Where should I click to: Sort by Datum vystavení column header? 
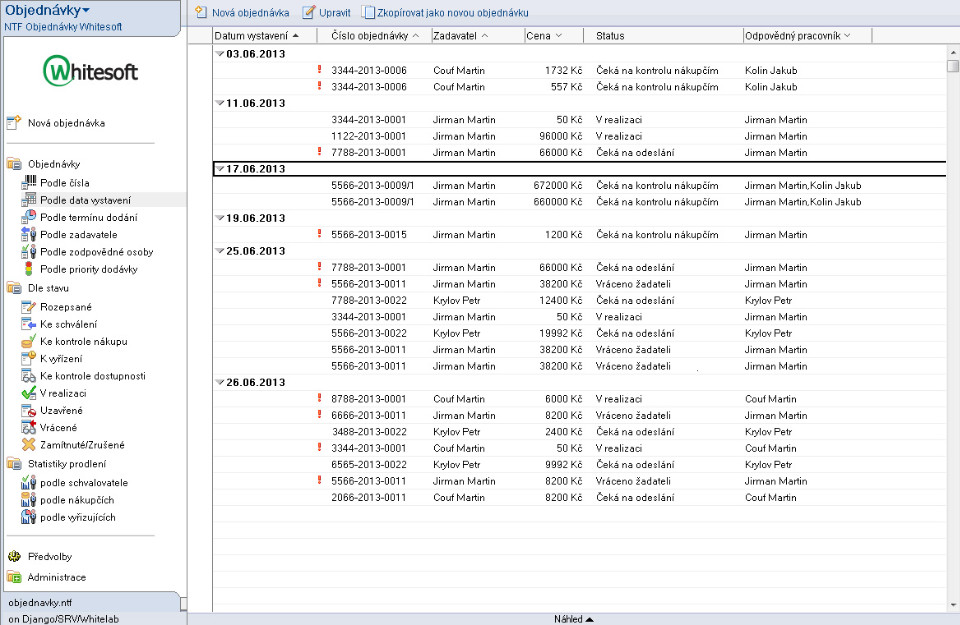click(x=256, y=36)
